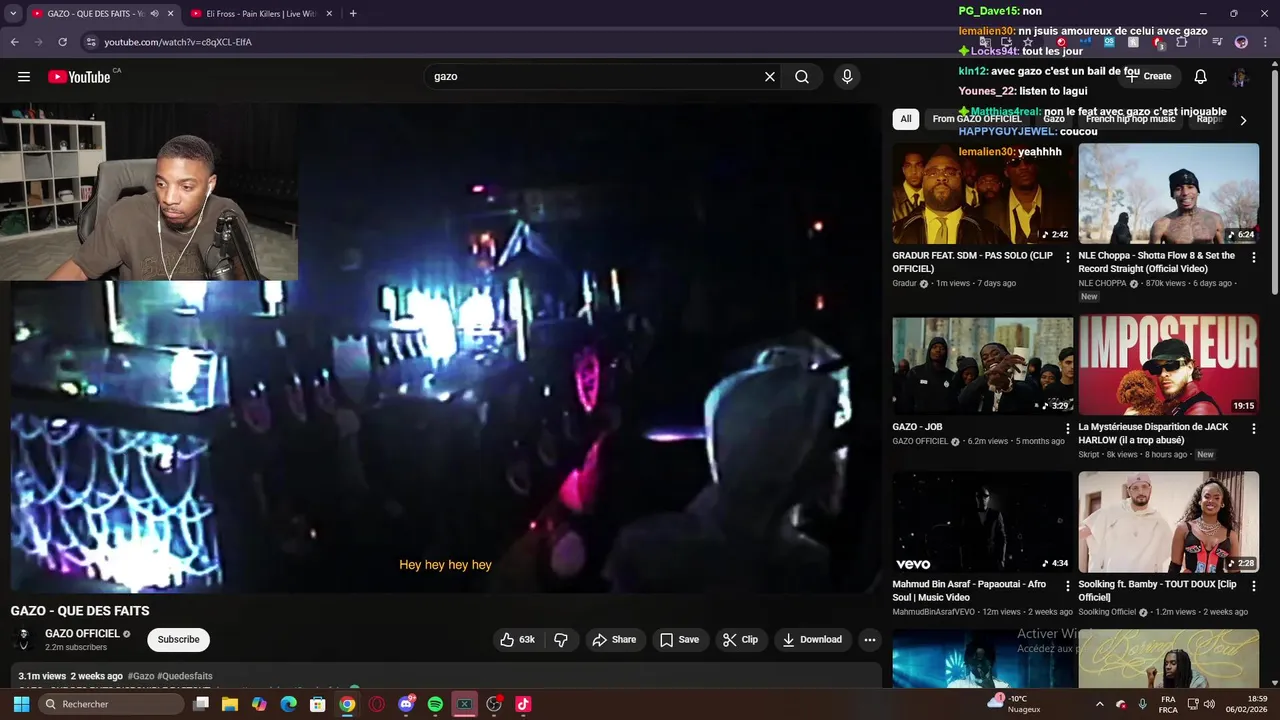Open Microsoft Edge from the taskbar
1280x720 pixels.
(x=289, y=704)
